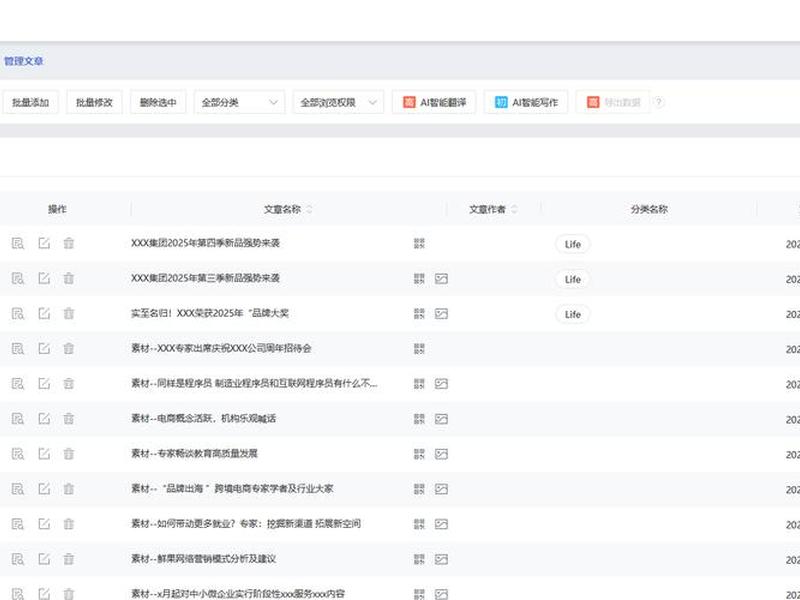
Task: Preview the 素材--鲜果网络营销 article
Action: tap(18, 560)
